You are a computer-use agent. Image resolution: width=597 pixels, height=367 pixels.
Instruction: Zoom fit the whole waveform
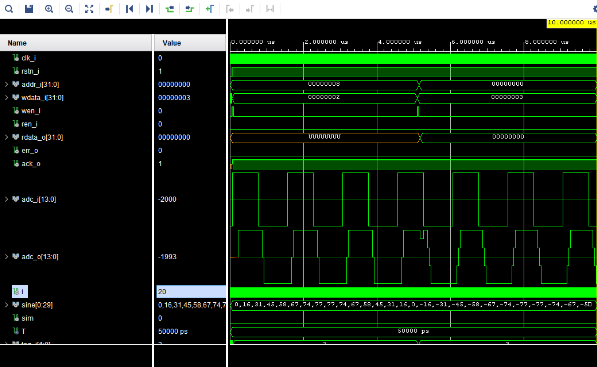89,9
